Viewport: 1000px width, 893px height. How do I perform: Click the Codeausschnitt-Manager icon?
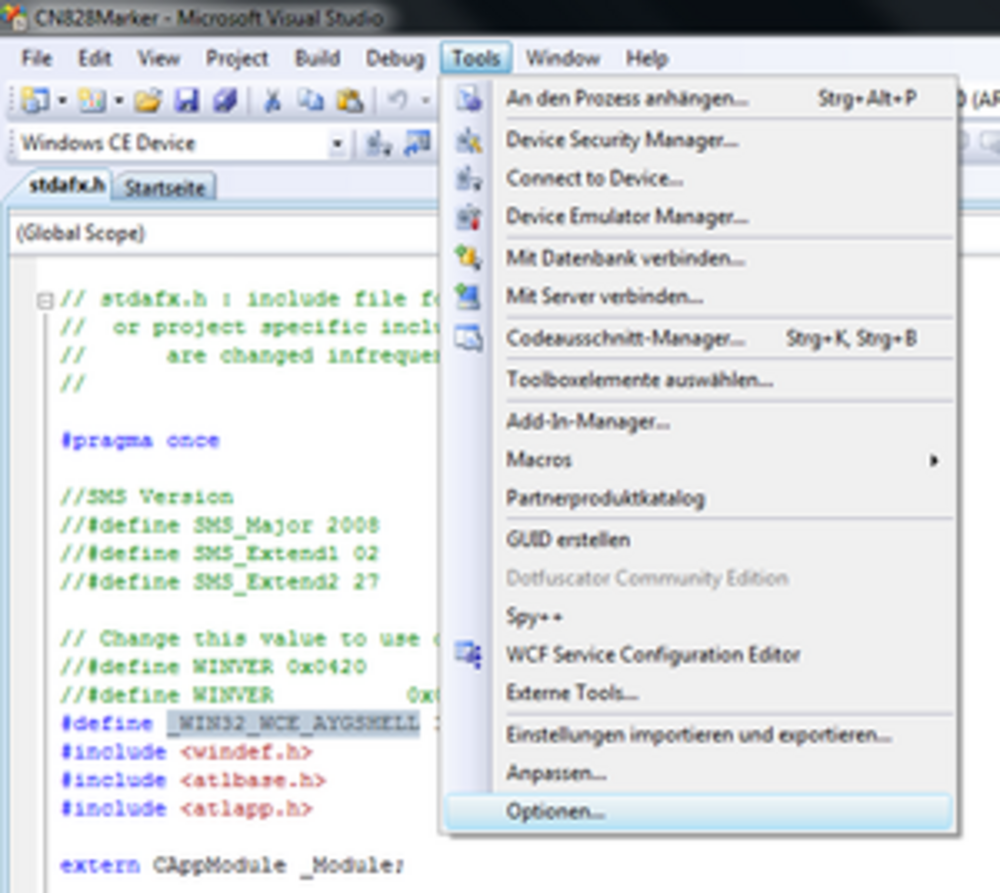point(469,338)
